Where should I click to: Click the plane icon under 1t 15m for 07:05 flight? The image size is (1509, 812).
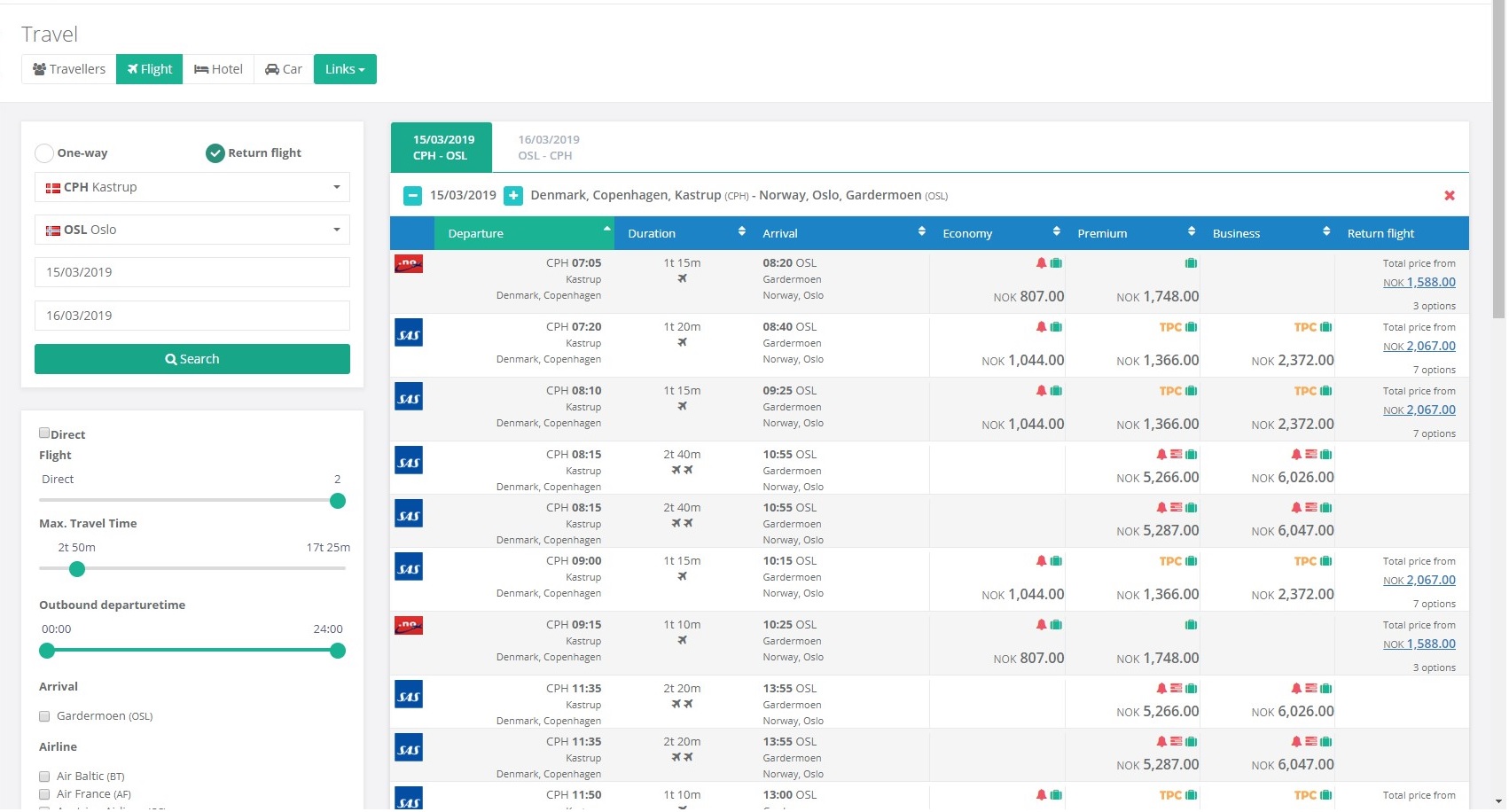(682, 278)
